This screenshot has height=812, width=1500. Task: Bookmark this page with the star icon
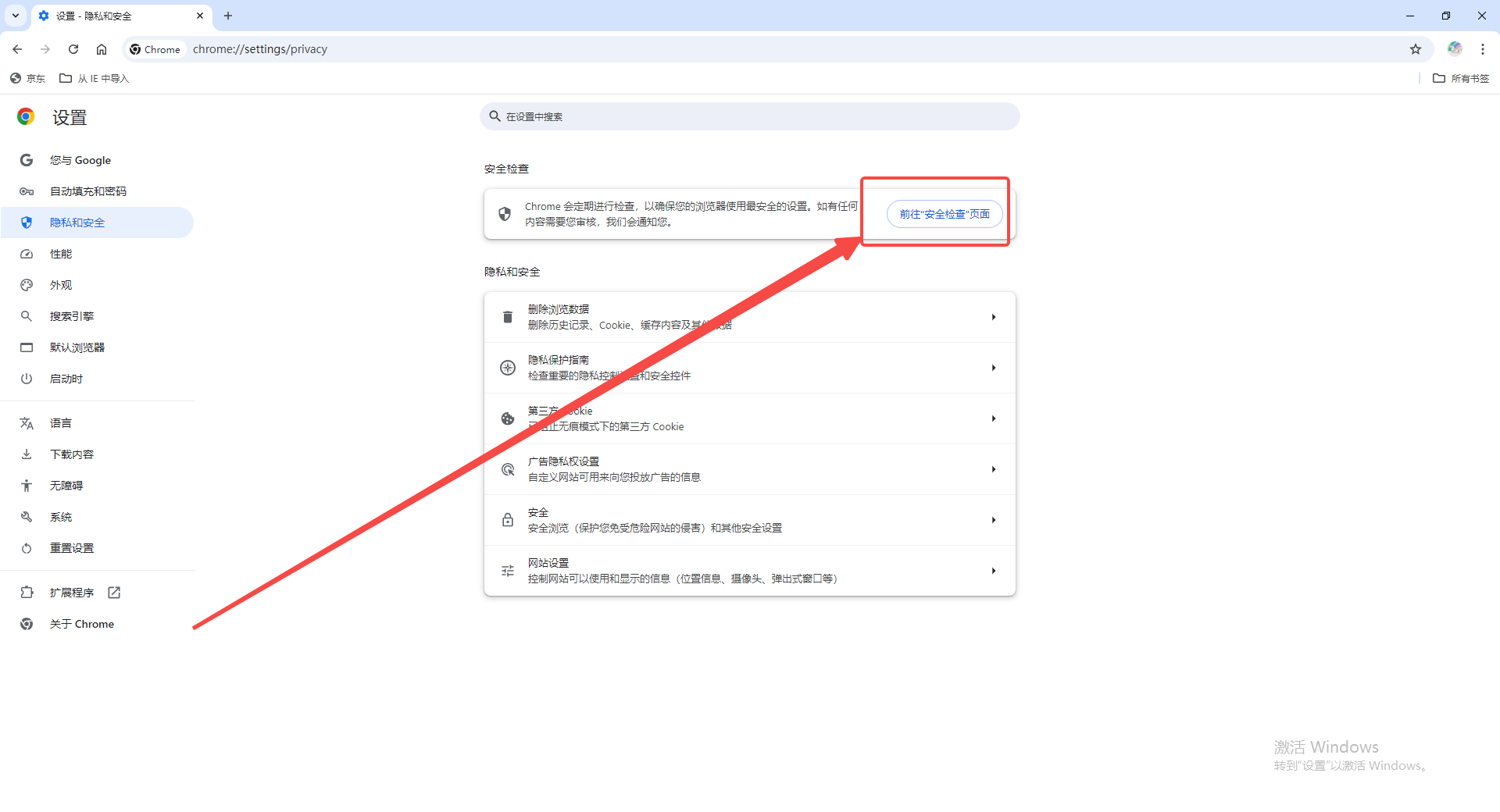(1416, 49)
